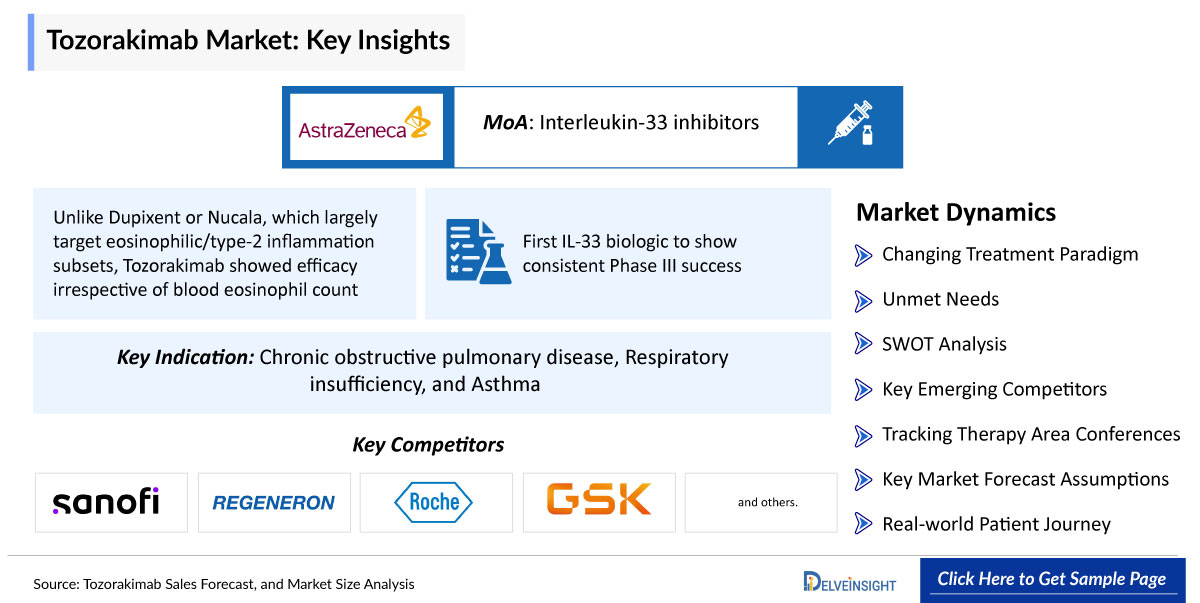Click Here to Get Sample Page
The image size is (1200, 603).
tap(1051, 580)
